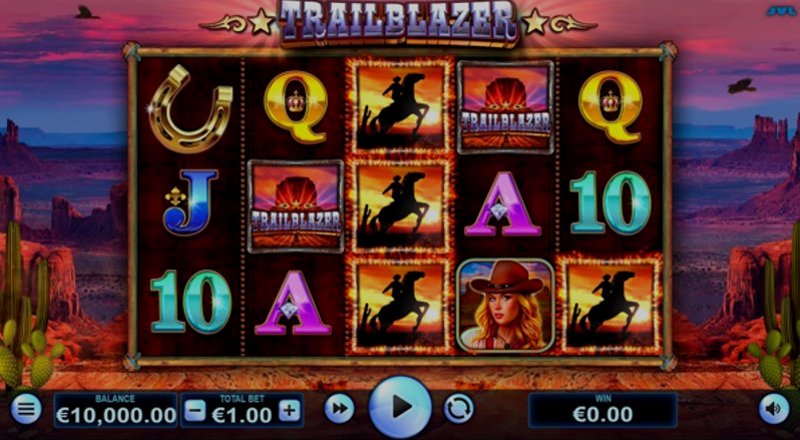Viewport: 800px width, 440px height.
Task: Decrease total bet with minus button
Action: pos(195,410)
